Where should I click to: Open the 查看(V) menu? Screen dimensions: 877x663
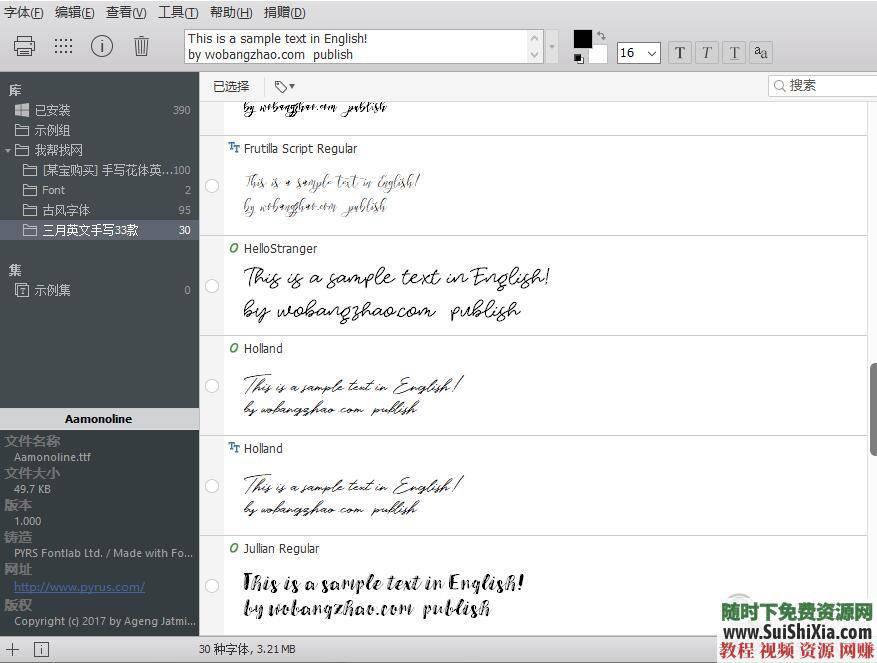(126, 12)
